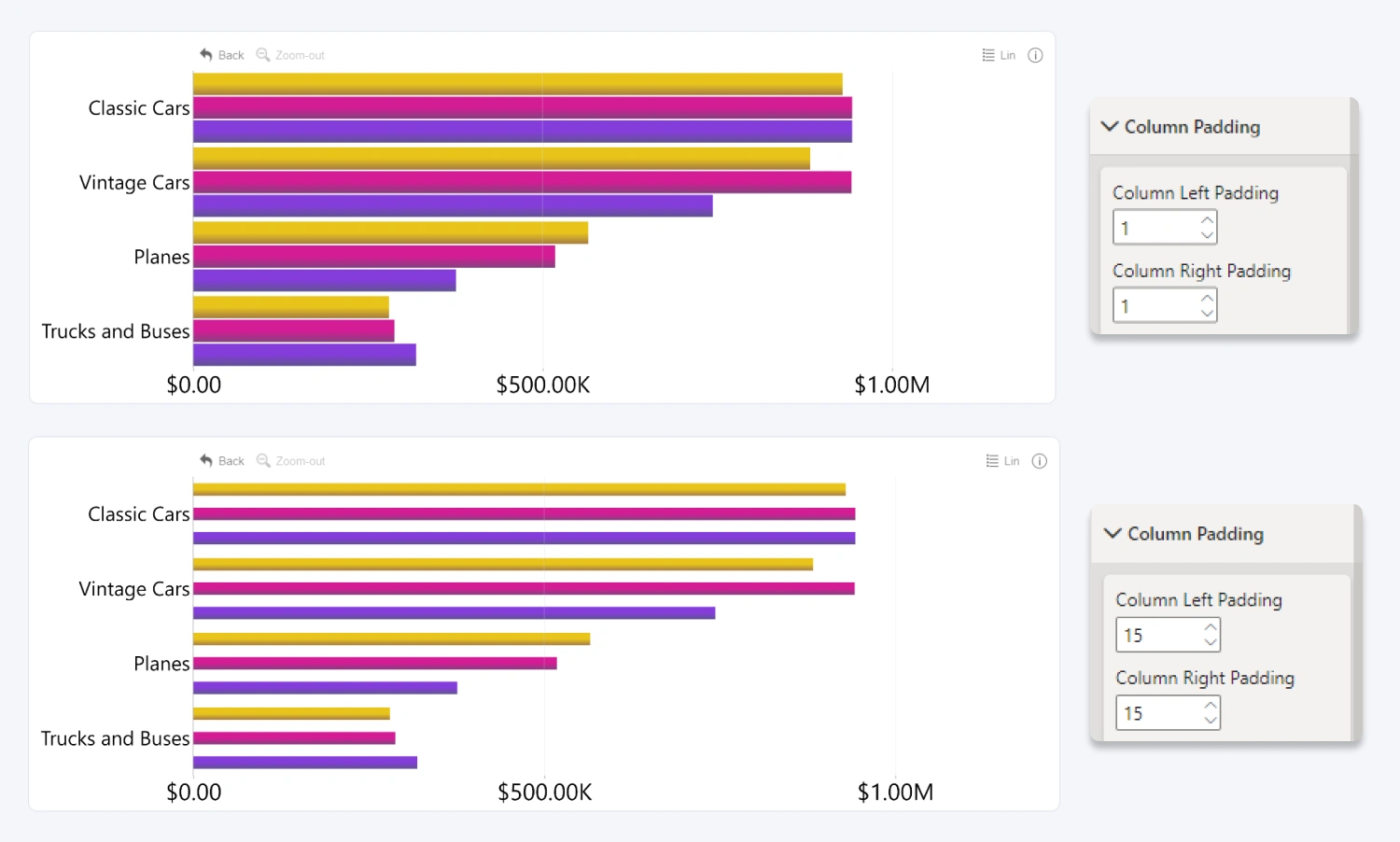Click Vintage Cars axis label in top chart
This screenshot has width=1400, height=842.
click(134, 183)
